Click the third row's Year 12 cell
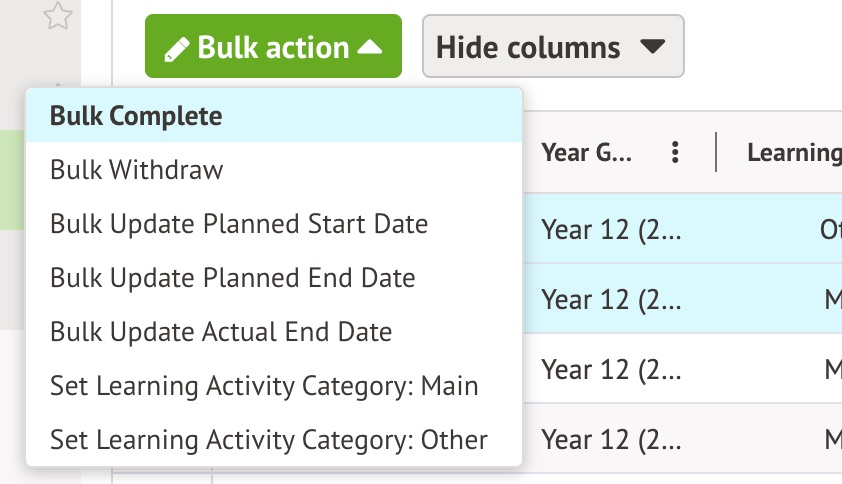Image resolution: width=842 pixels, height=484 pixels. (x=611, y=369)
